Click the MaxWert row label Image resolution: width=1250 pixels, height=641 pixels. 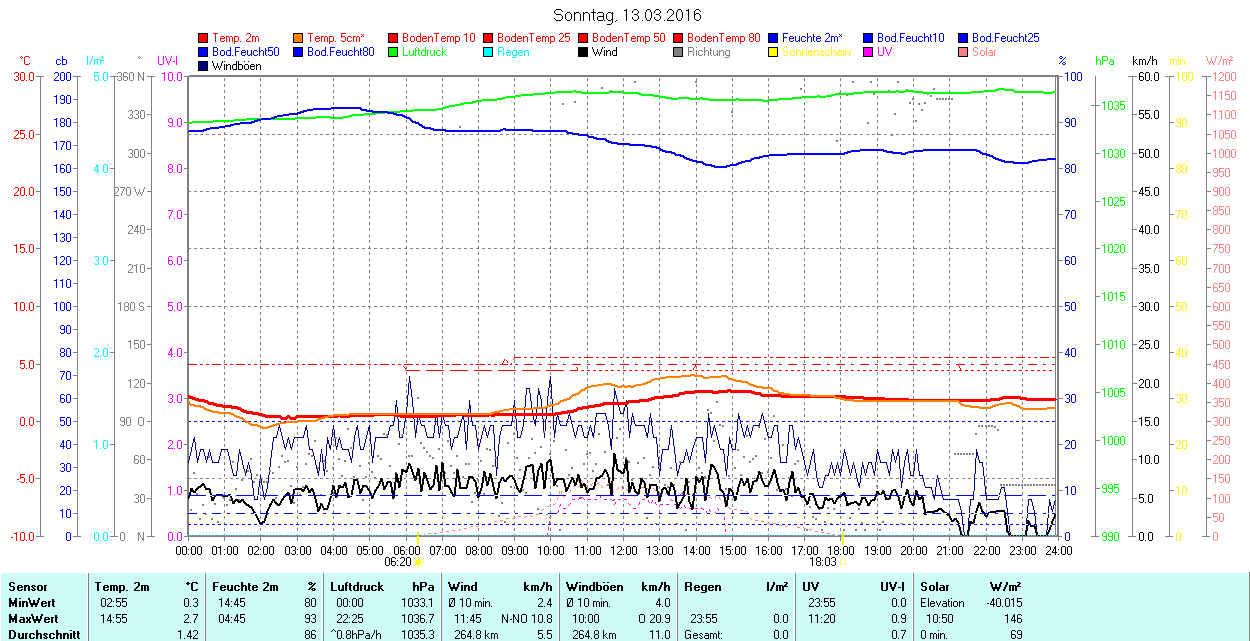[x=33, y=619]
